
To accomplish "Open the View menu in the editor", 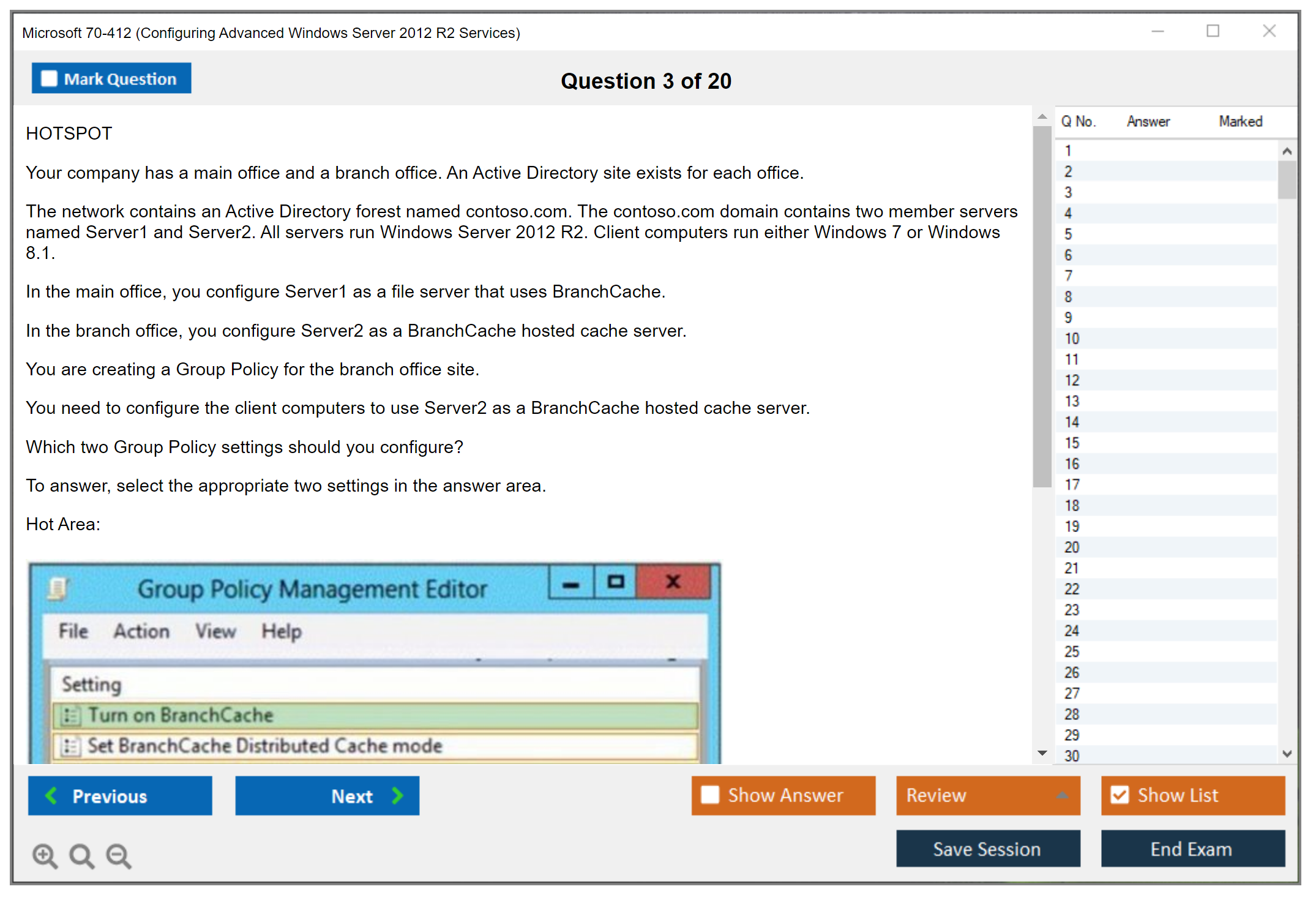I will [215, 631].
